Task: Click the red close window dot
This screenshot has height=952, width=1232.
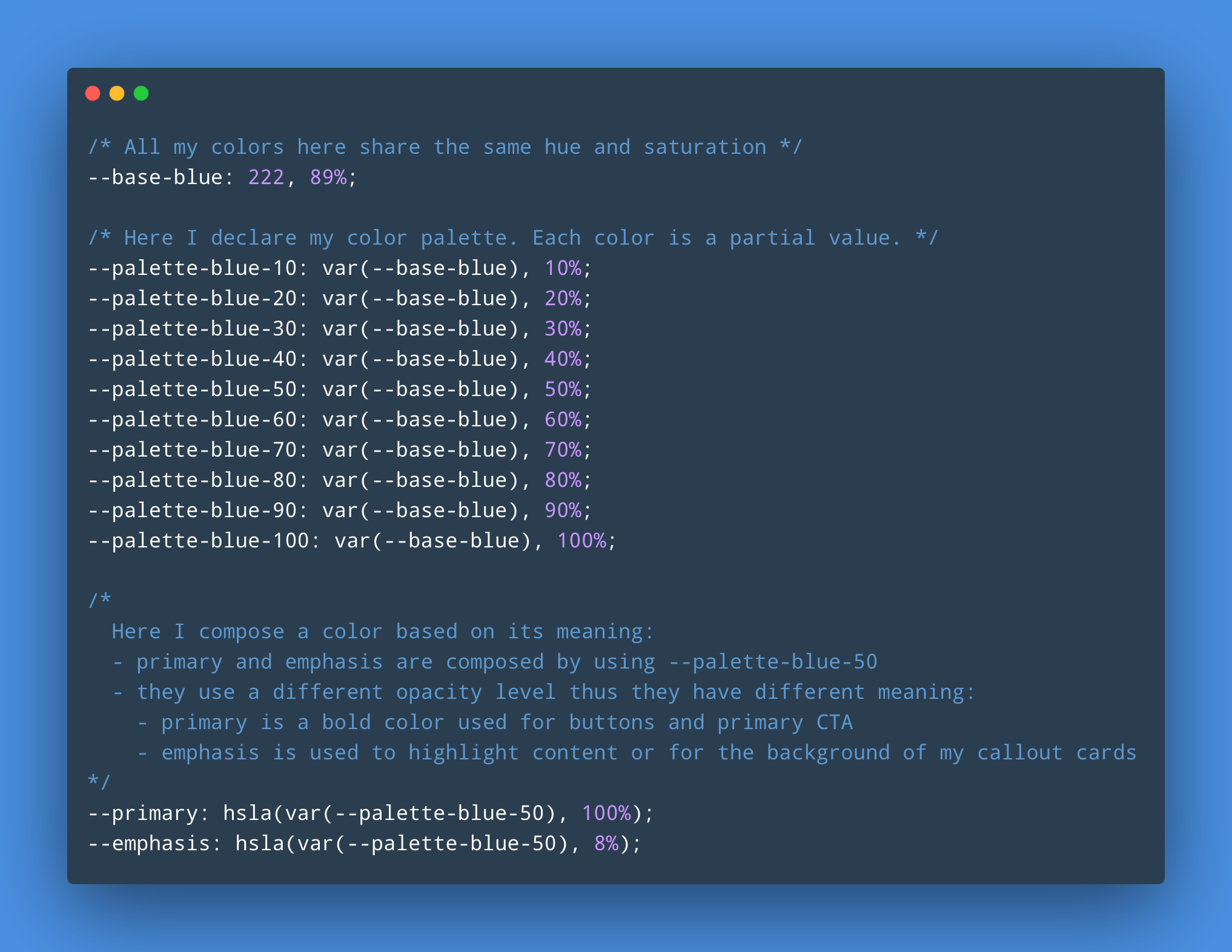Action: point(93,93)
